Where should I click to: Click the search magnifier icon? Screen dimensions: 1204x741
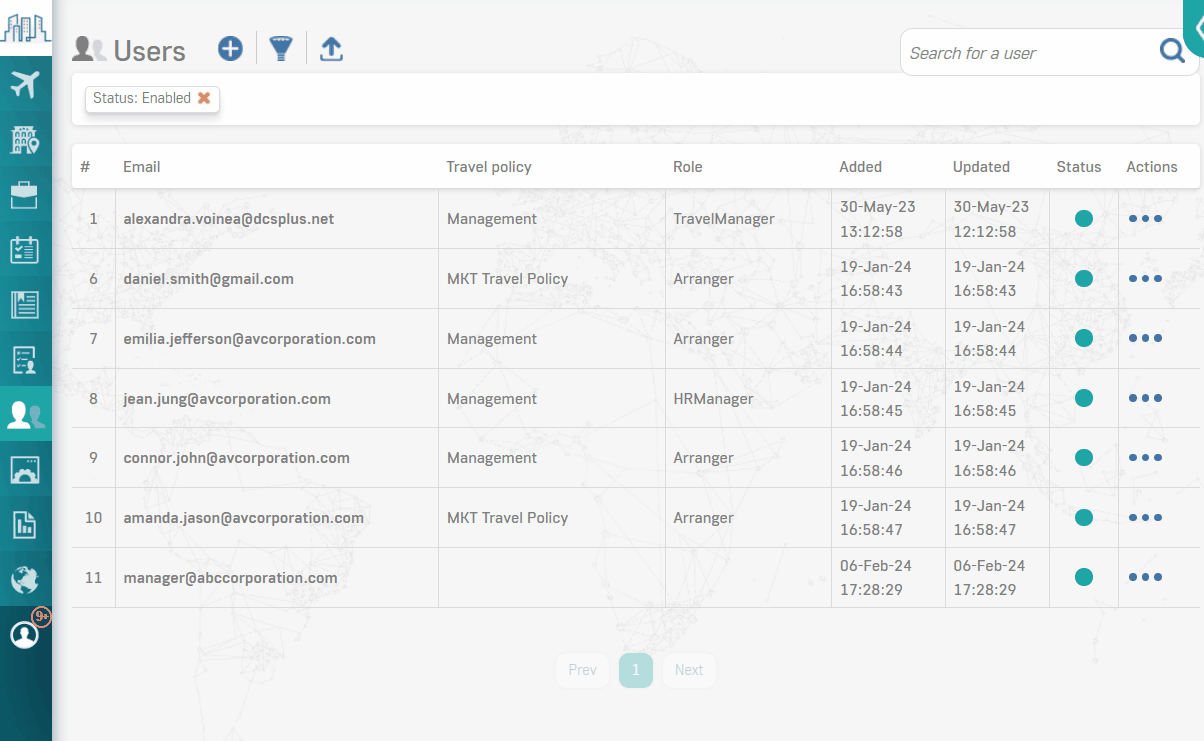tap(1171, 52)
